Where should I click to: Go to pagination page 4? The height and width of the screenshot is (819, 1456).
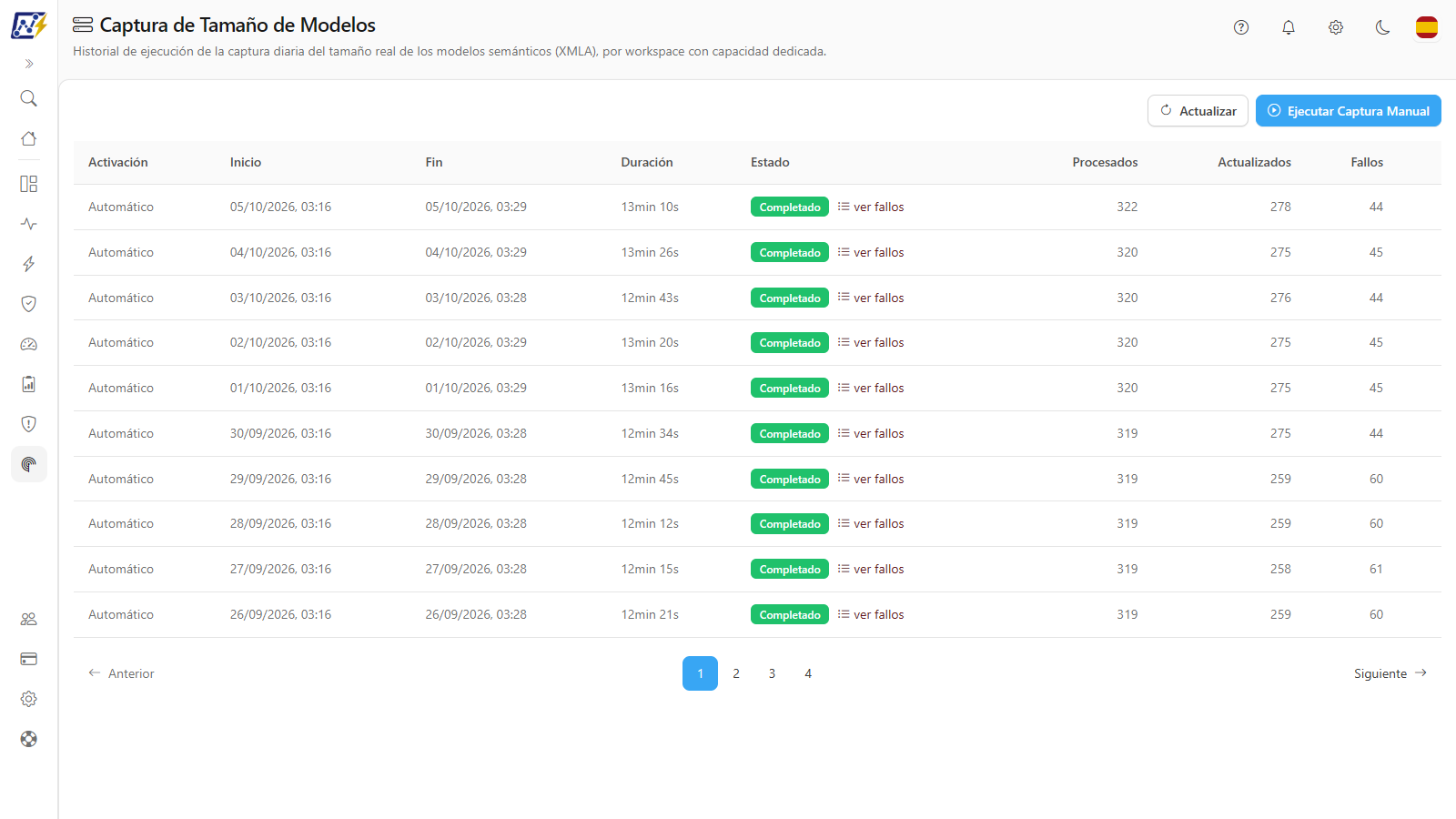pyautogui.click(x=808, y=673)
